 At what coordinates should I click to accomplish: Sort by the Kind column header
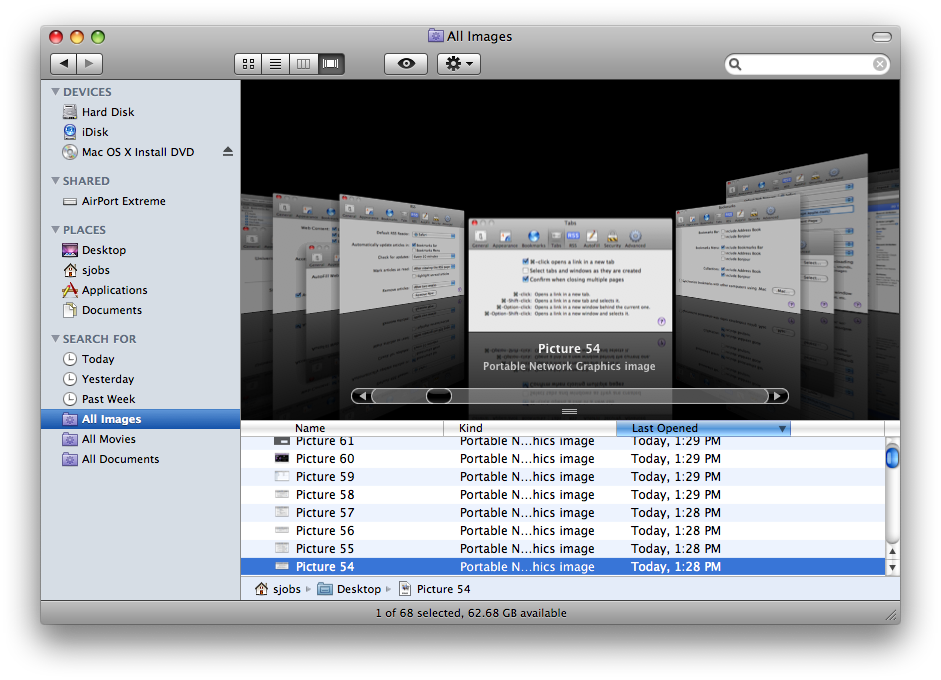pos(530,428)
